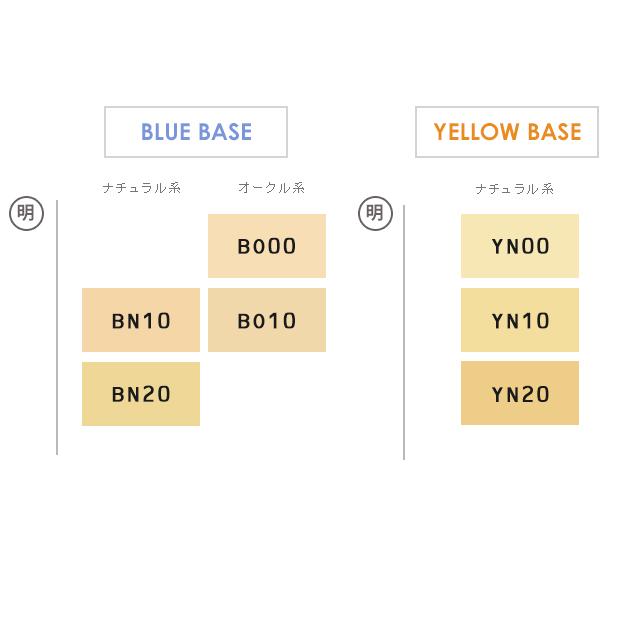
Task: Click the 明 icon beside yellow base swatches
Action: tap(374, 213)
